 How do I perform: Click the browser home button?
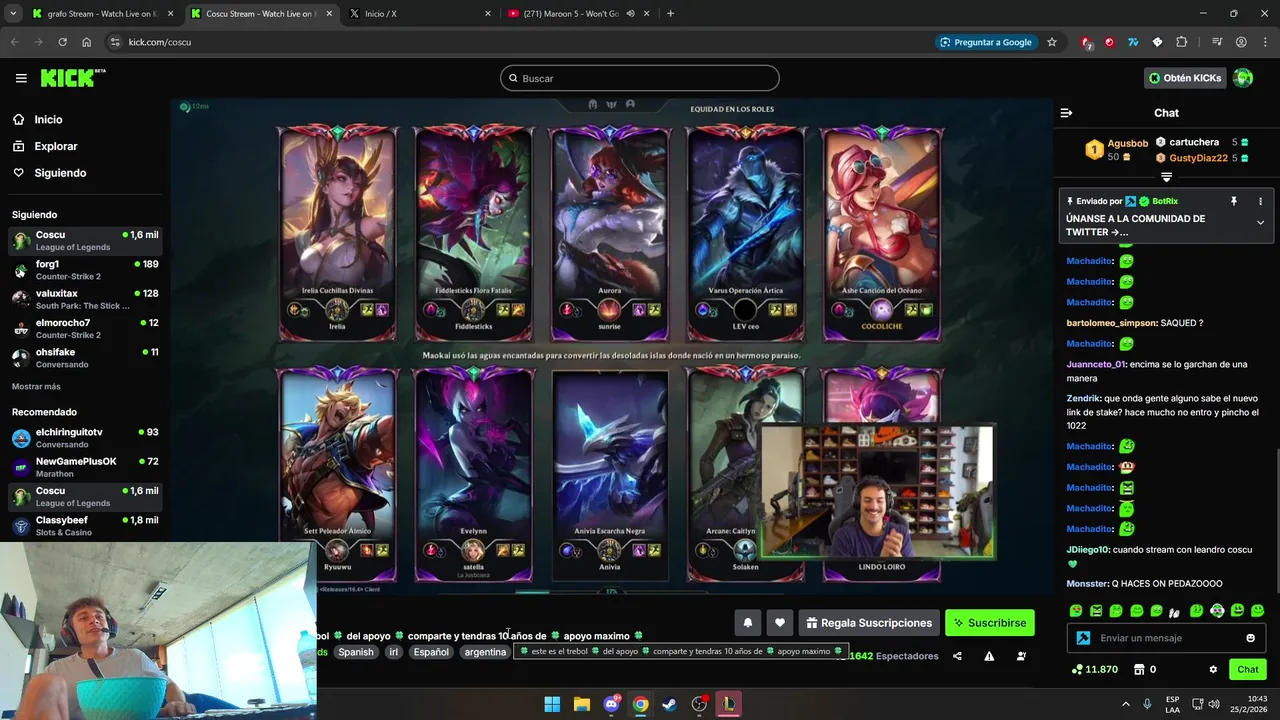click(86, 42)
